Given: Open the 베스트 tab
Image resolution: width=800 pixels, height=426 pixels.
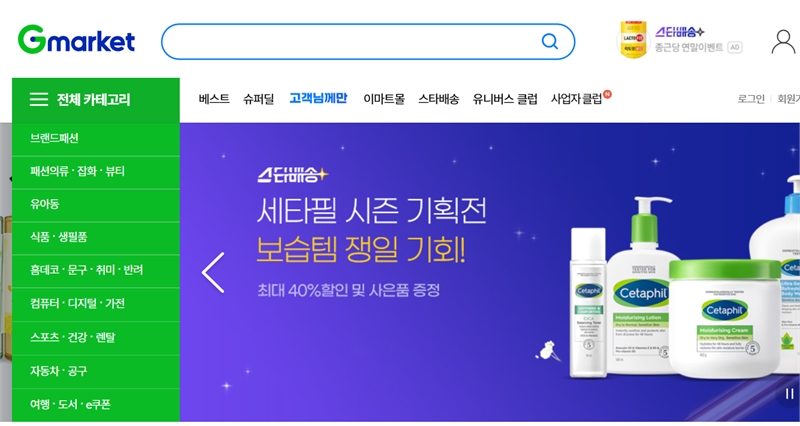Looking at the screenshot, I should pyautogui.click(x=214, y=99).
